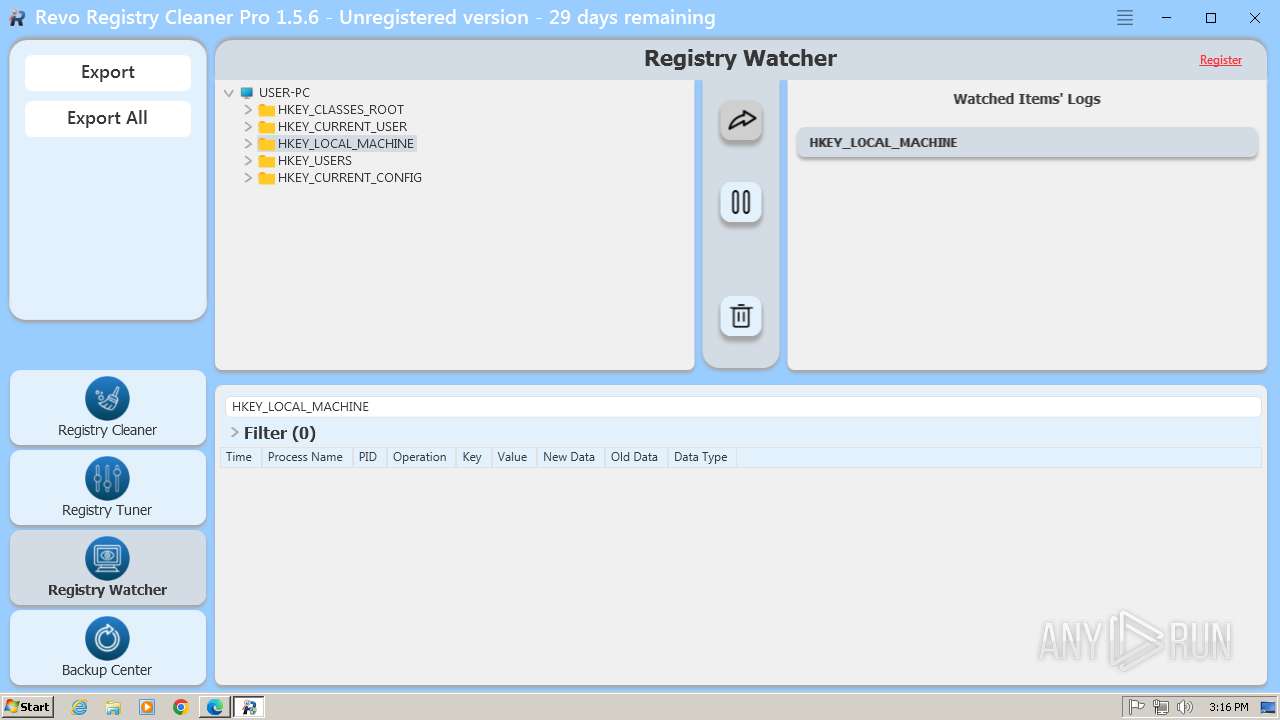Select HKEY_LOCAL_MACHINE tree label
The width and height of the screenshot is (1280, 720).
point(345,144)
